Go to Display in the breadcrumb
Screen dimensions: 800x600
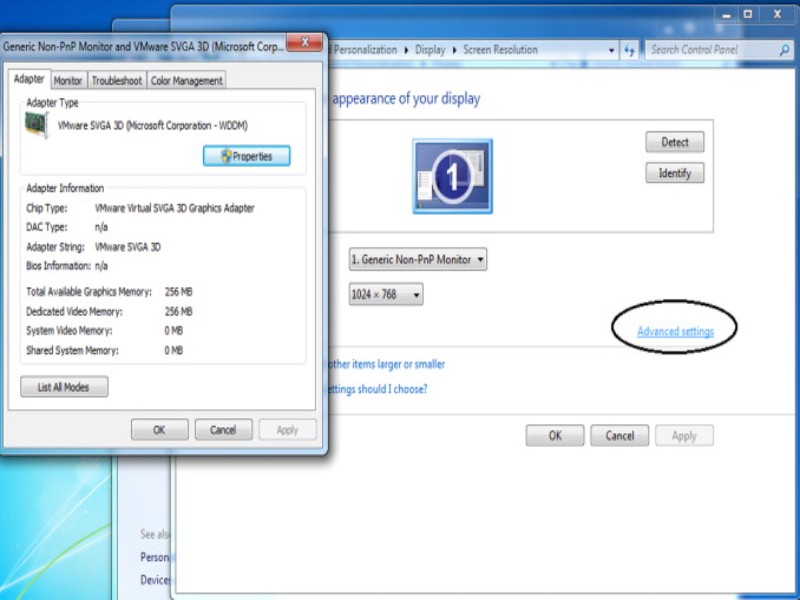pyautogui.click(x=430, y=49)
